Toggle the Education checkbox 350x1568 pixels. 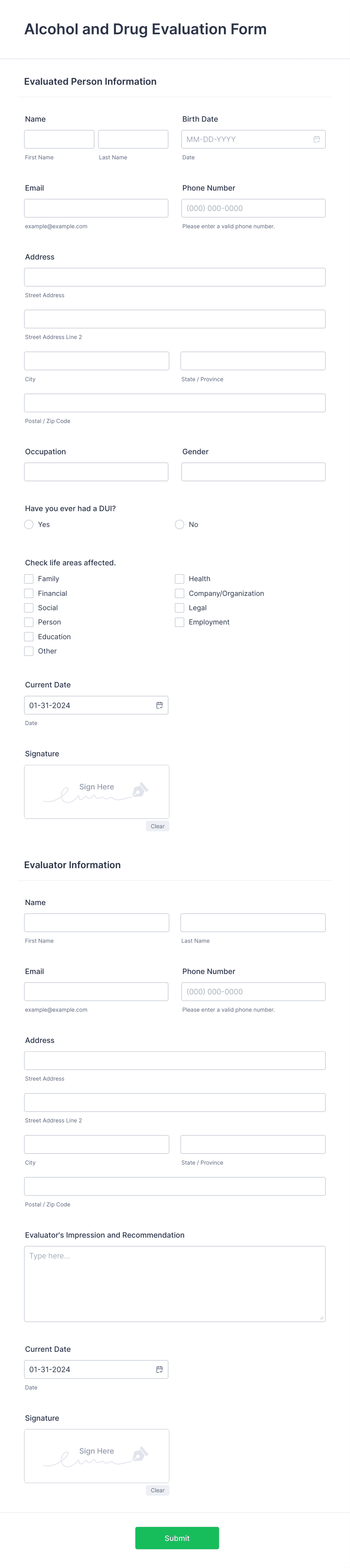[x=29, y=636]
